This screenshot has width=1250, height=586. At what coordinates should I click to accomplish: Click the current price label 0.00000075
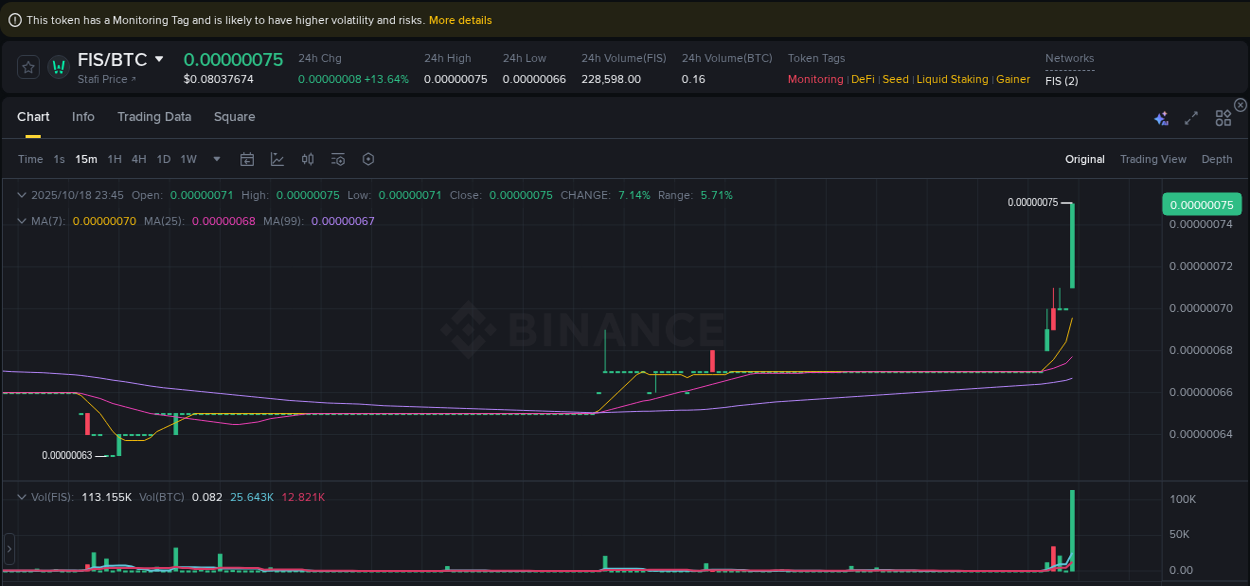tap(1201, 204)
